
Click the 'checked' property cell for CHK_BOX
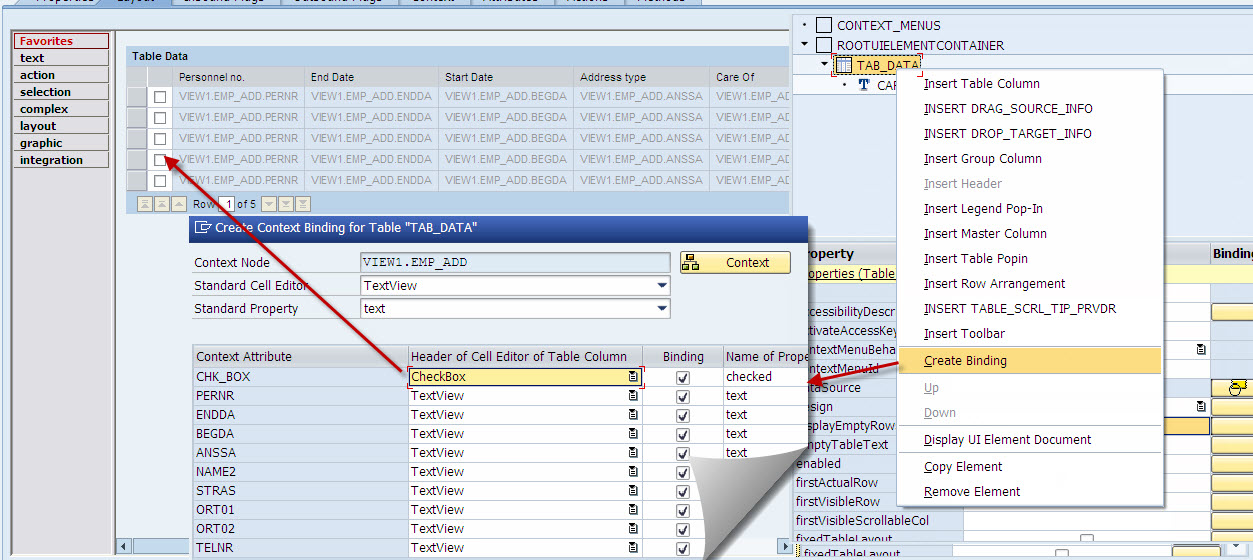(x=764, y=377)
